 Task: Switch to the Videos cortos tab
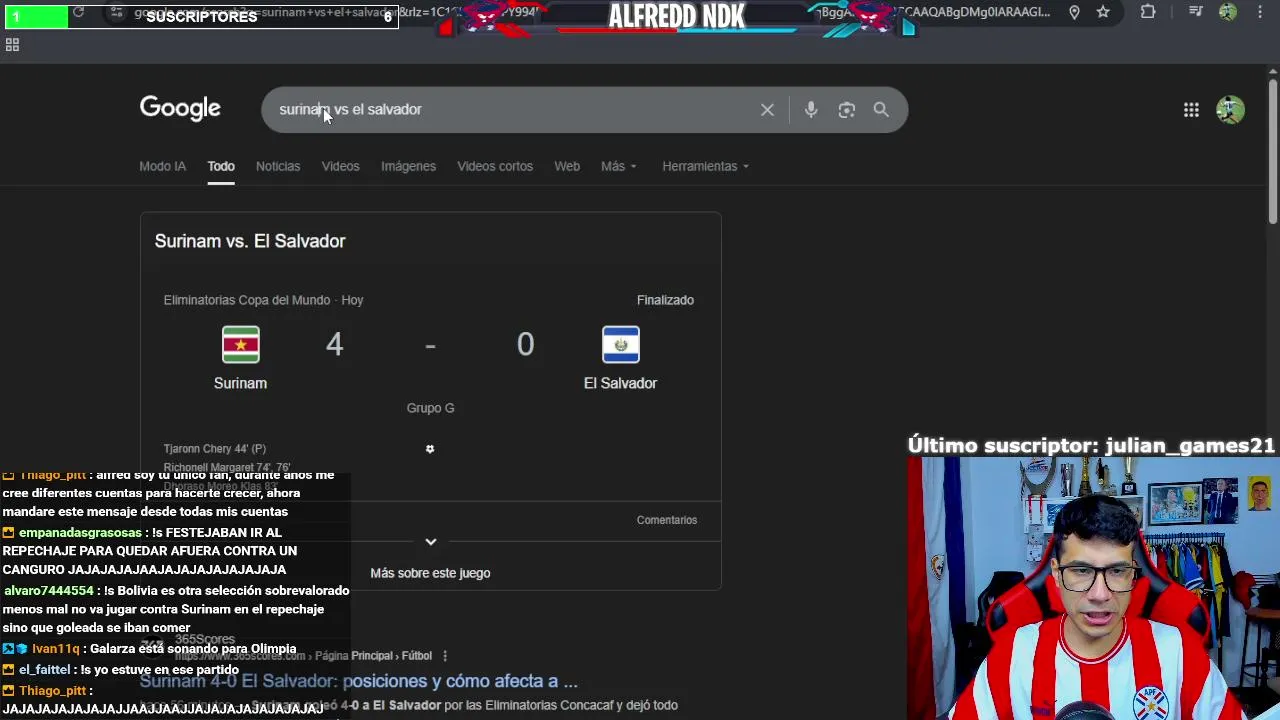[495, 166]
